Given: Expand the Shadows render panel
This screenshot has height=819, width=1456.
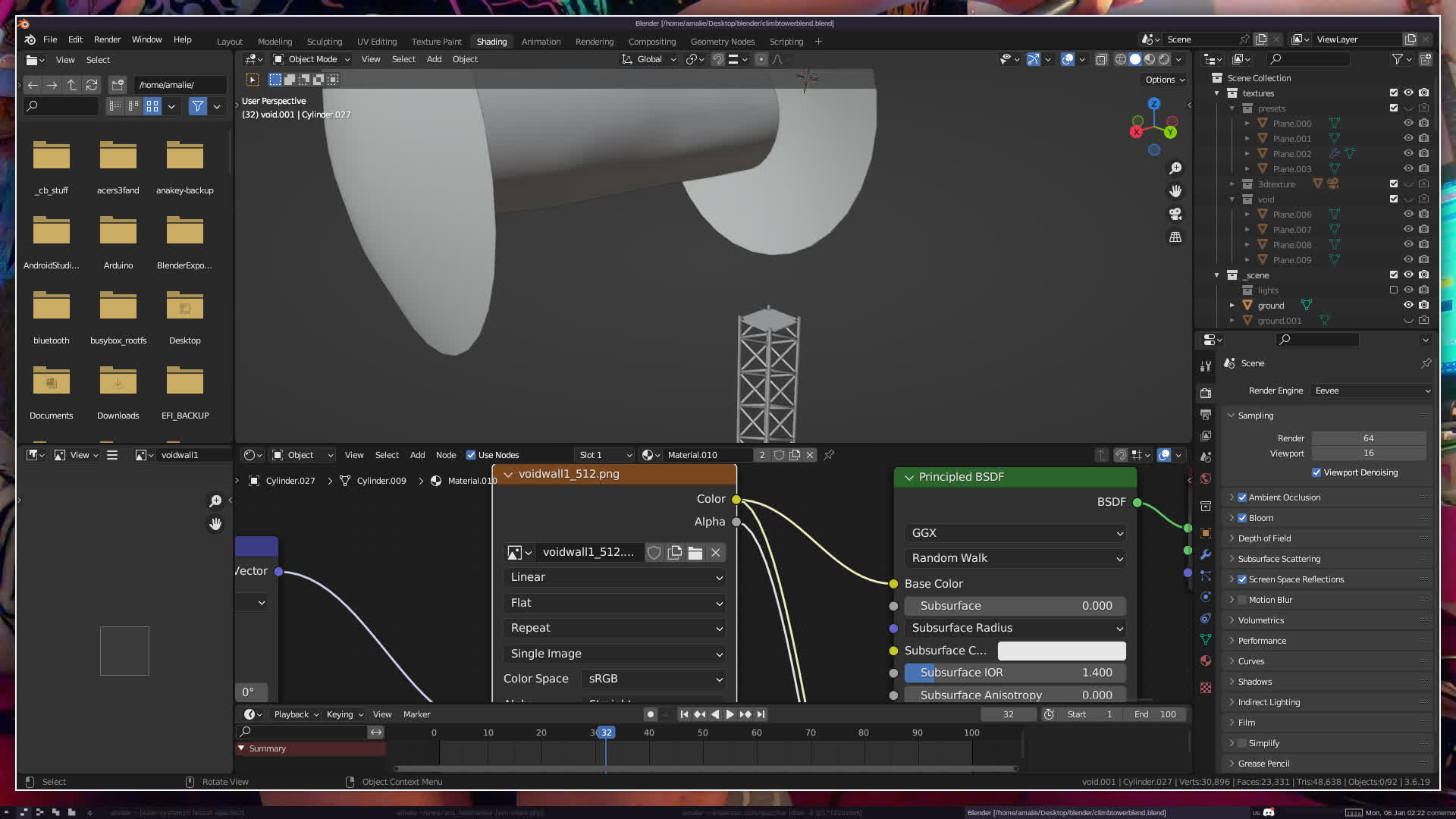Looking at the screenshot, I should point(1255,682).
